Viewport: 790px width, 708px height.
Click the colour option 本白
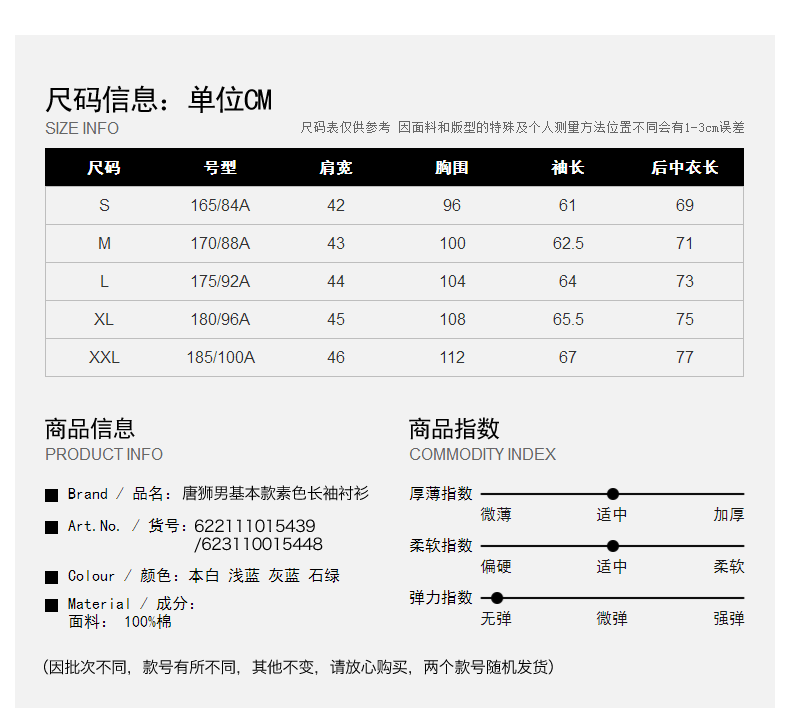coord(204,575)
